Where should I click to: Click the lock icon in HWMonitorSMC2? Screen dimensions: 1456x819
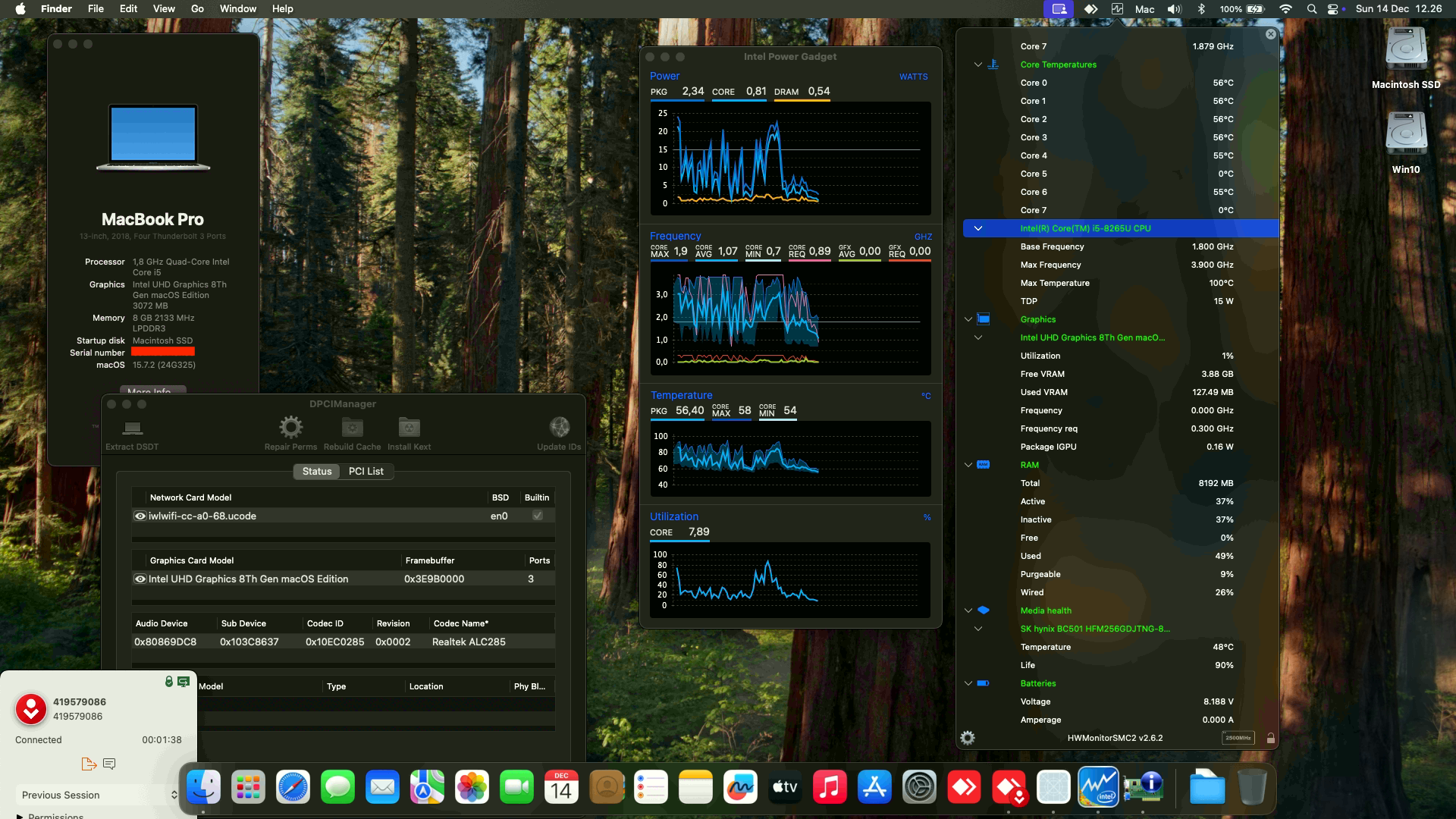pyautogui.click(x=1270, y=738)
